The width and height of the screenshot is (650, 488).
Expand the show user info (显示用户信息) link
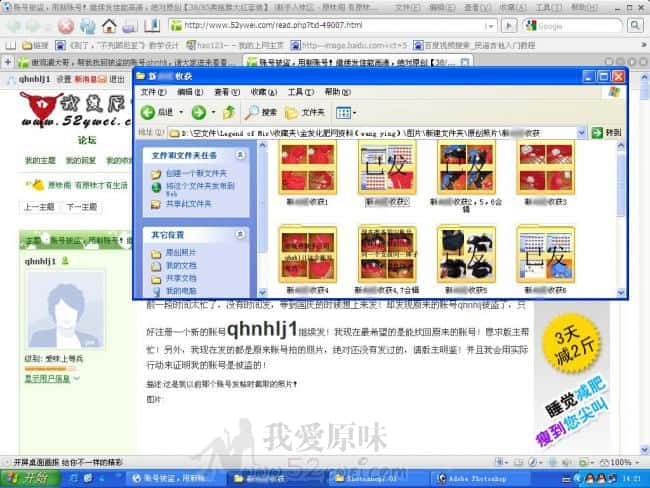[51, 379]
